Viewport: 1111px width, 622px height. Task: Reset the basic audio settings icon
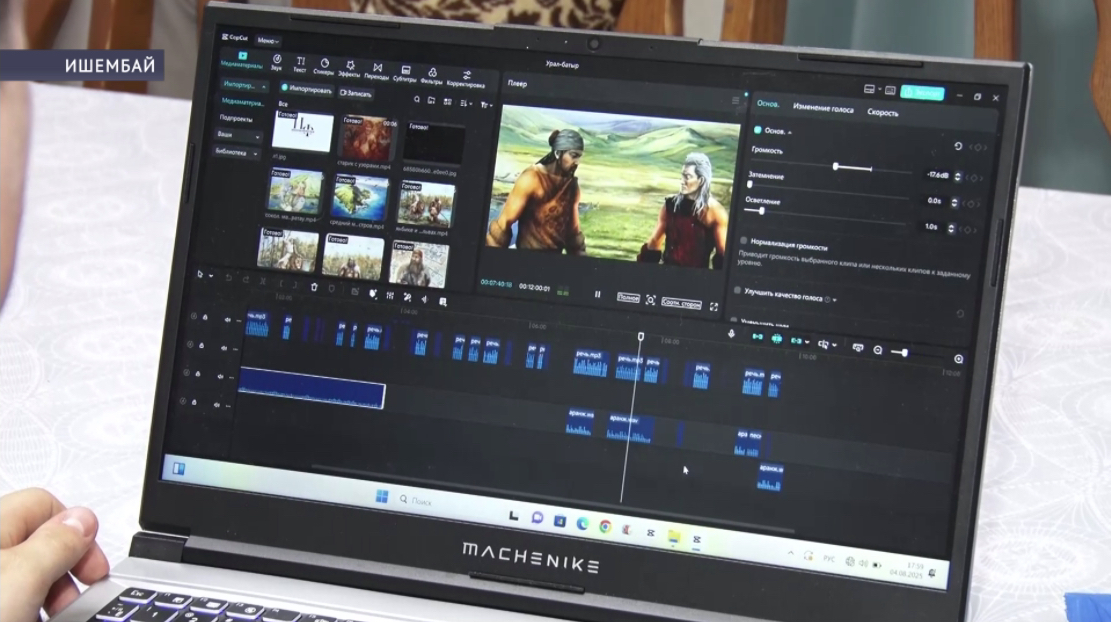click(957, 146)
